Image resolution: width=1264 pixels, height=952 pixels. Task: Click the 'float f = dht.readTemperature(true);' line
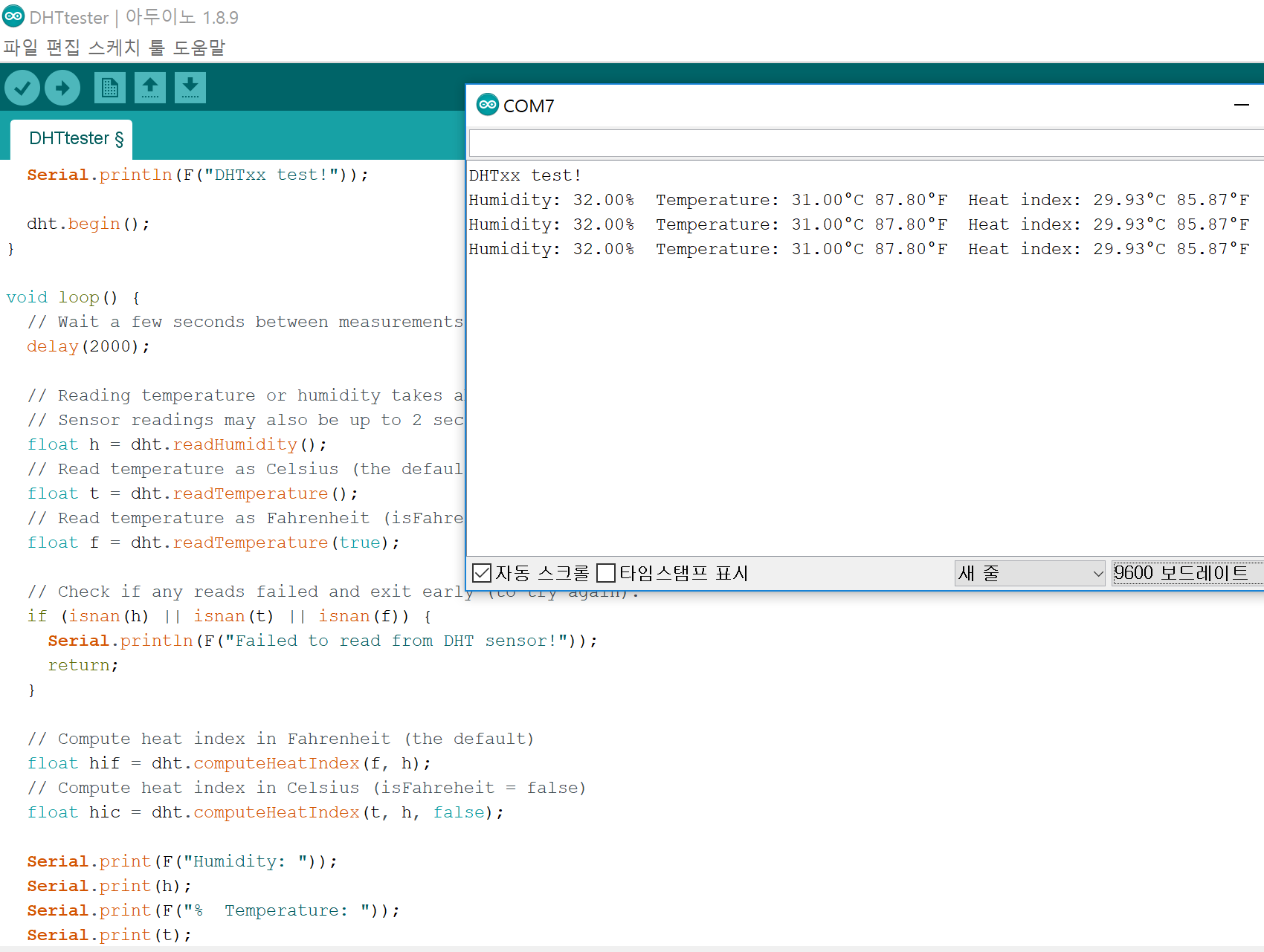point(213,543)
